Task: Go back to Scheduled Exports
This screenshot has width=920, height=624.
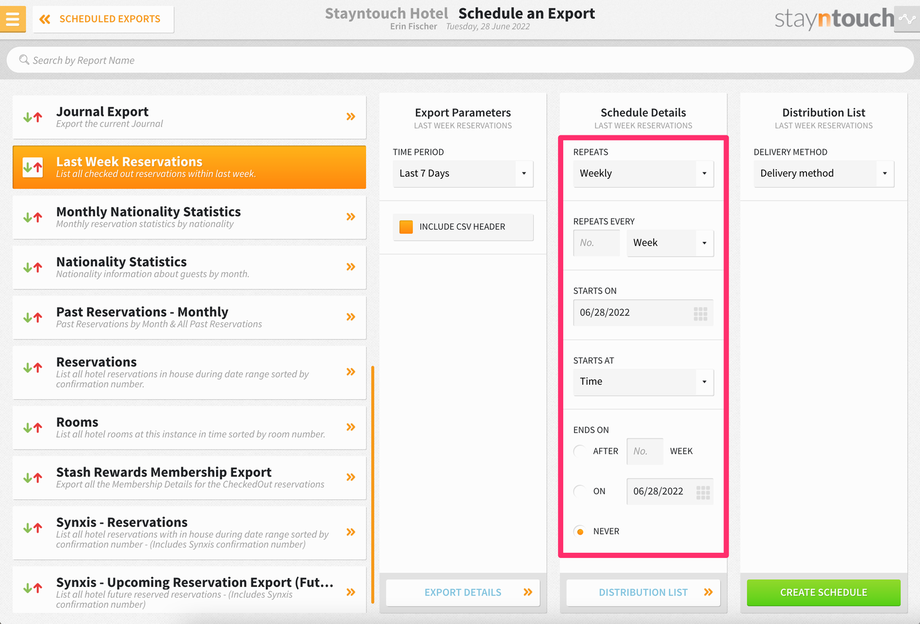Action: click(103, 19)
